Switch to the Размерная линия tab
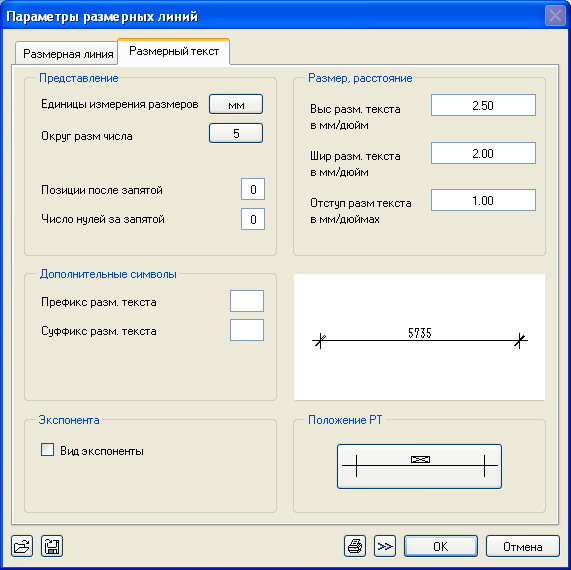Viewport: 571px width, 570px height. coord(67,54)
